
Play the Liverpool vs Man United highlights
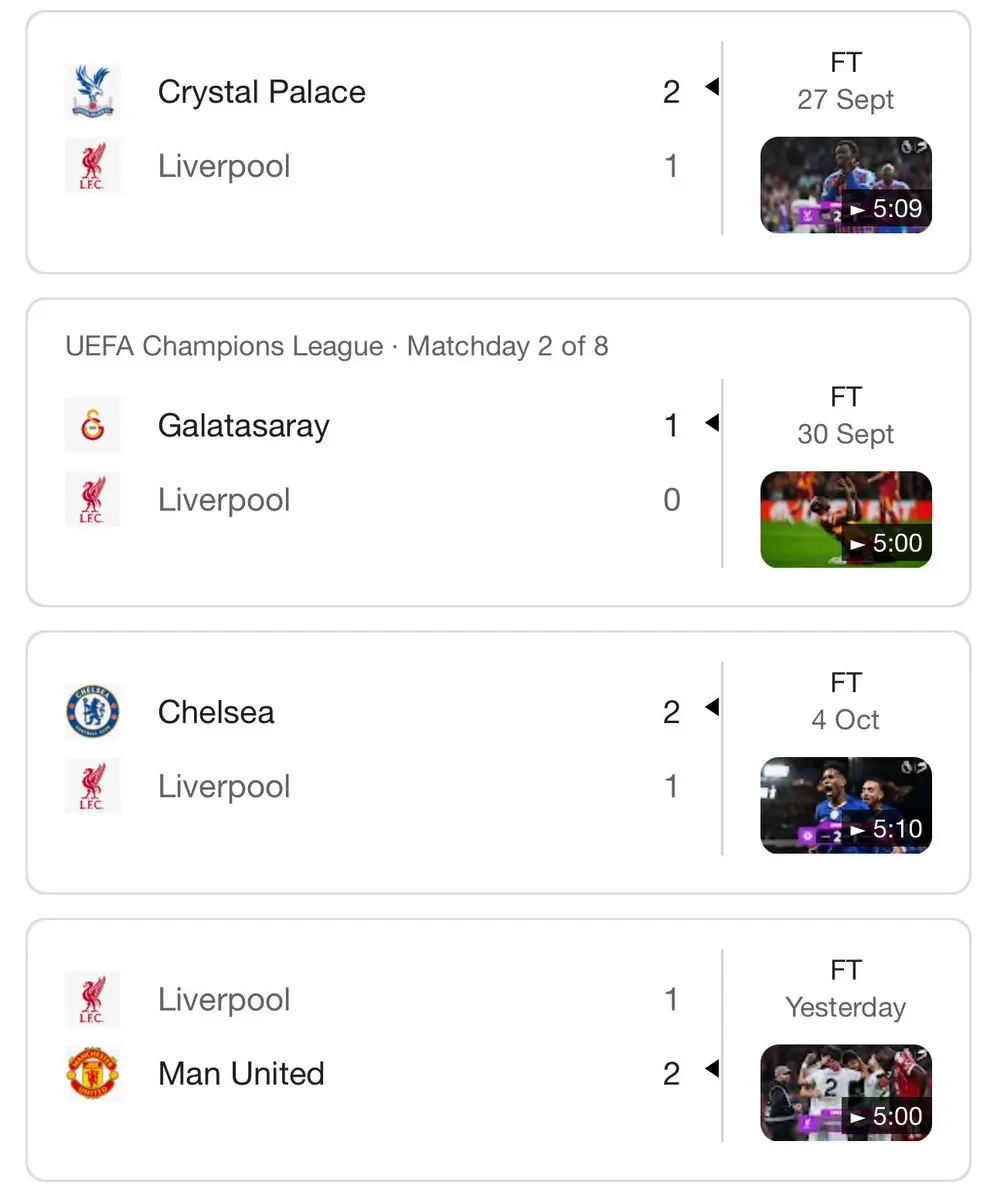(846, 1093)
